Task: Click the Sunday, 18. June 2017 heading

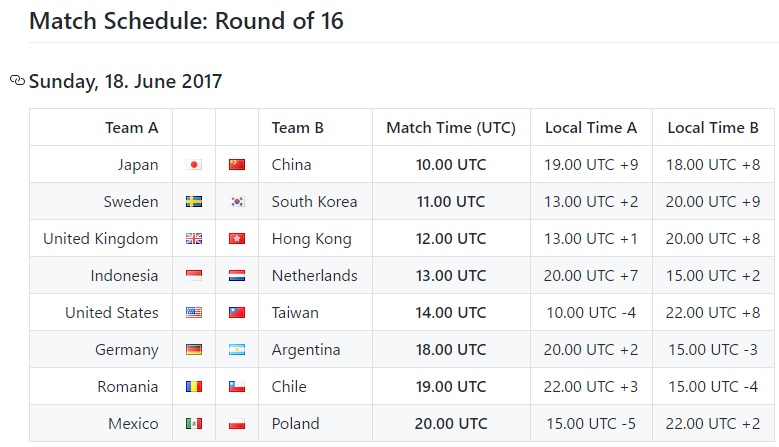Action: tap(125, 81)
